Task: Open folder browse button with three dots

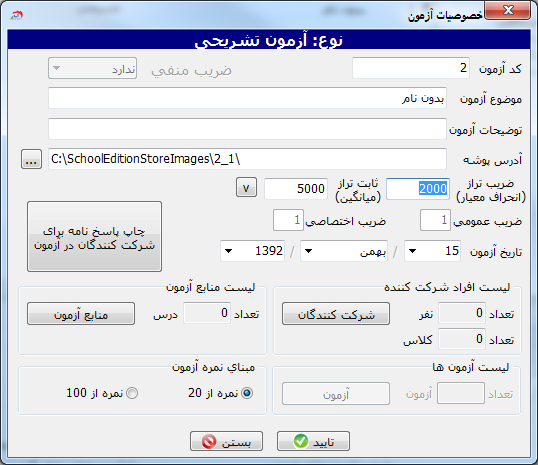Action: tap(31, 159)
